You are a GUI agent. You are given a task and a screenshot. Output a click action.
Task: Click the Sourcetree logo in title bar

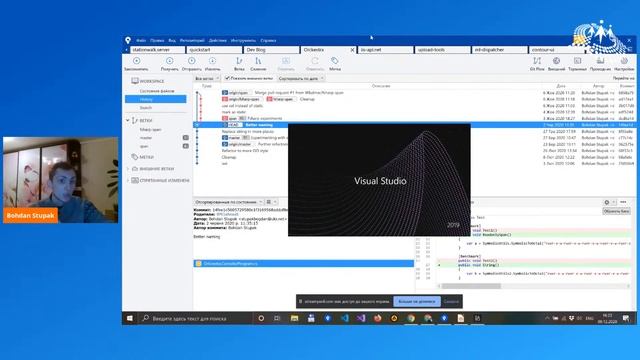(128, 40)
